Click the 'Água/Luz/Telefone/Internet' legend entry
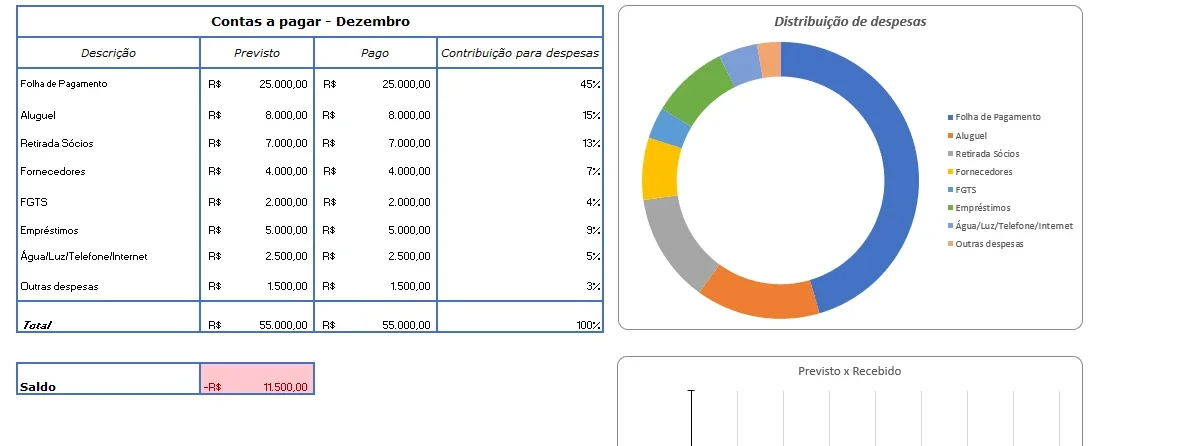 [x=1010, y=226]
